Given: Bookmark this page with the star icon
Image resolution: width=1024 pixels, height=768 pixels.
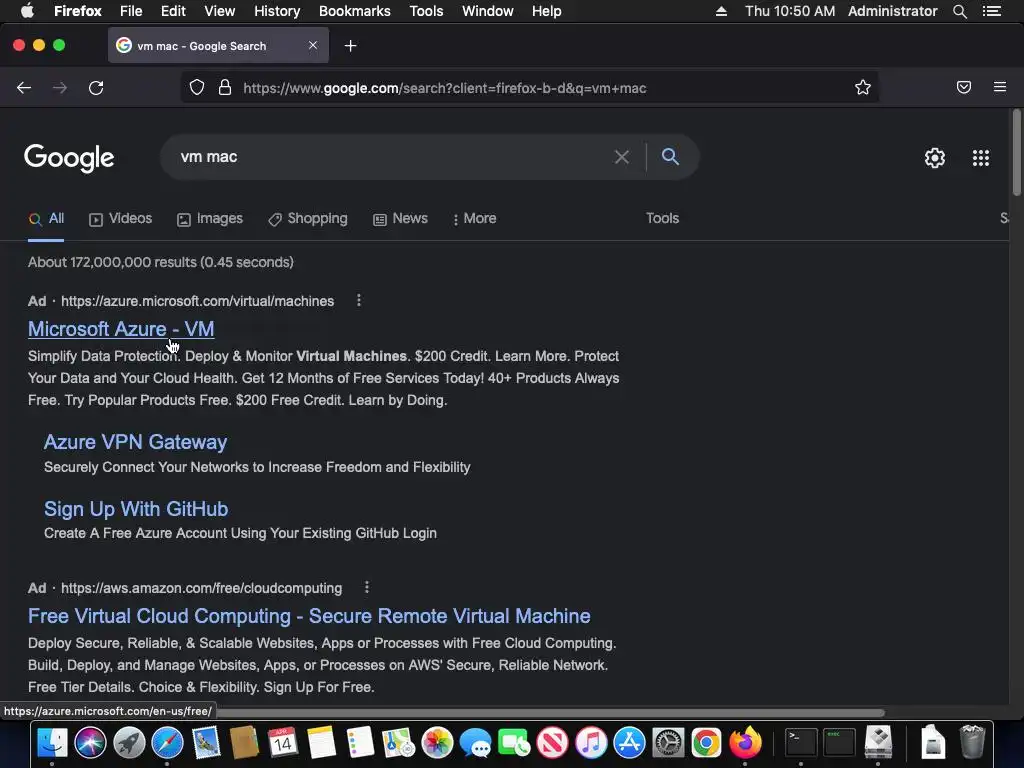Looking at the screenshot, I should point(863,88).
